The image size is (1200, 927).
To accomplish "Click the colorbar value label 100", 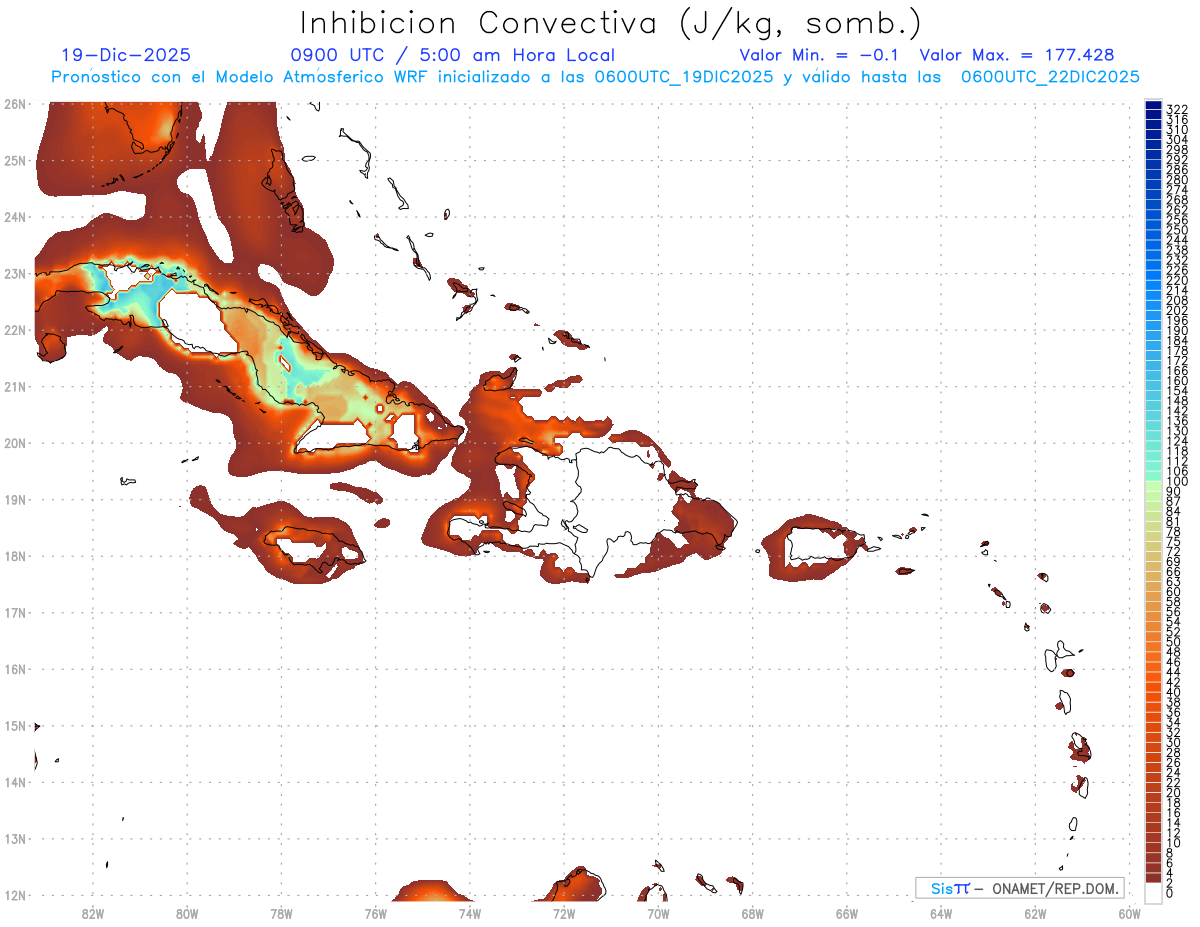I will pyautogui.click(x=1176, y=482).
